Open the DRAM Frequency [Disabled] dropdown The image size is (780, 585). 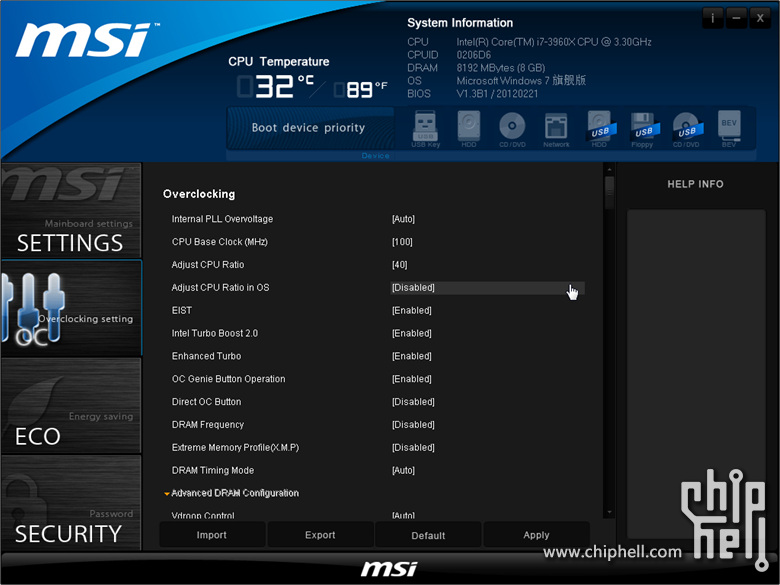pos(413,425)
